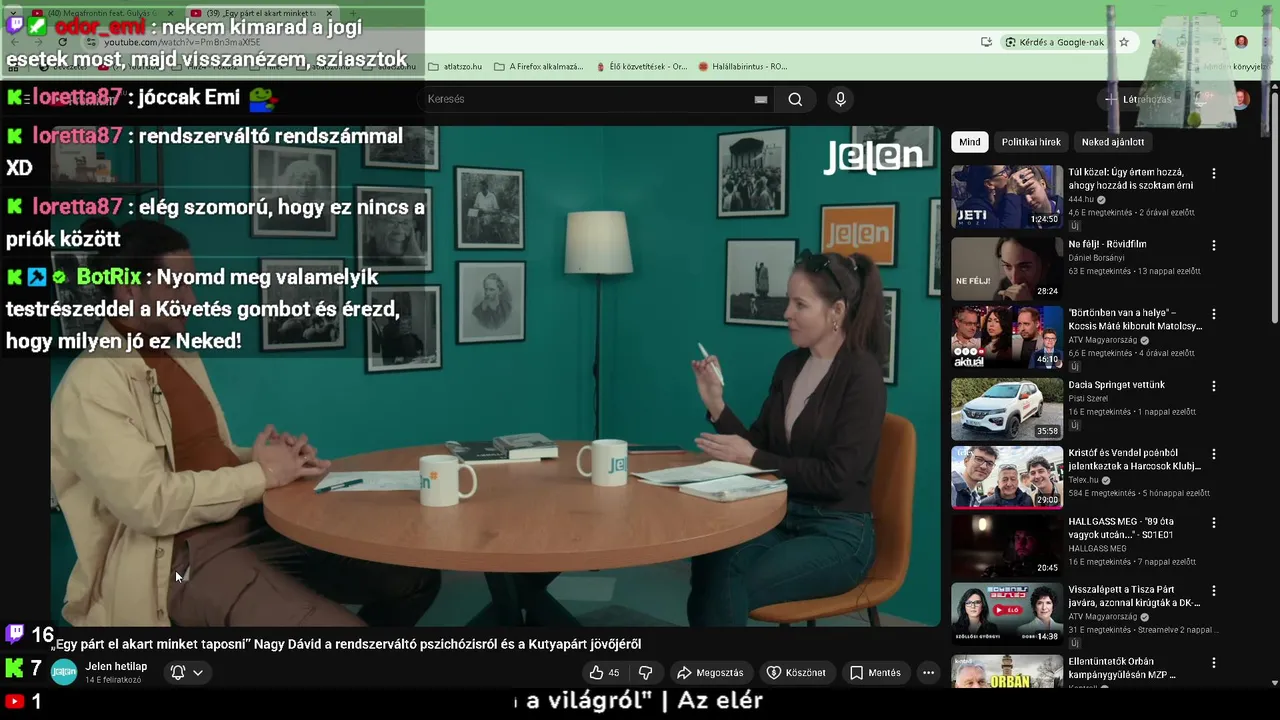
Task: Dislike the video with thumbs down
Action: pos(645,673)
